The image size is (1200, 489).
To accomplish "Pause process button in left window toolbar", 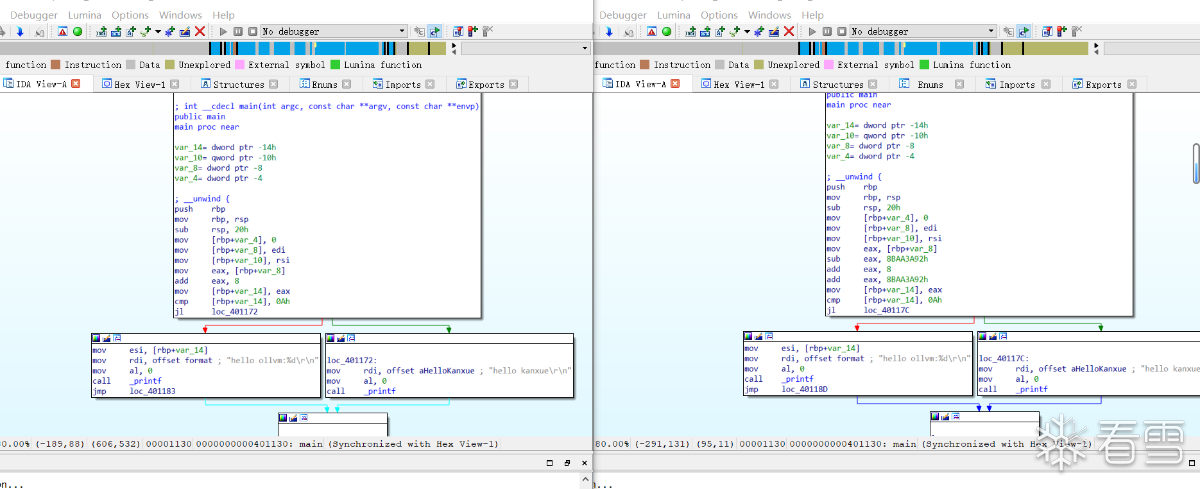I will click(x=238, y=32).
